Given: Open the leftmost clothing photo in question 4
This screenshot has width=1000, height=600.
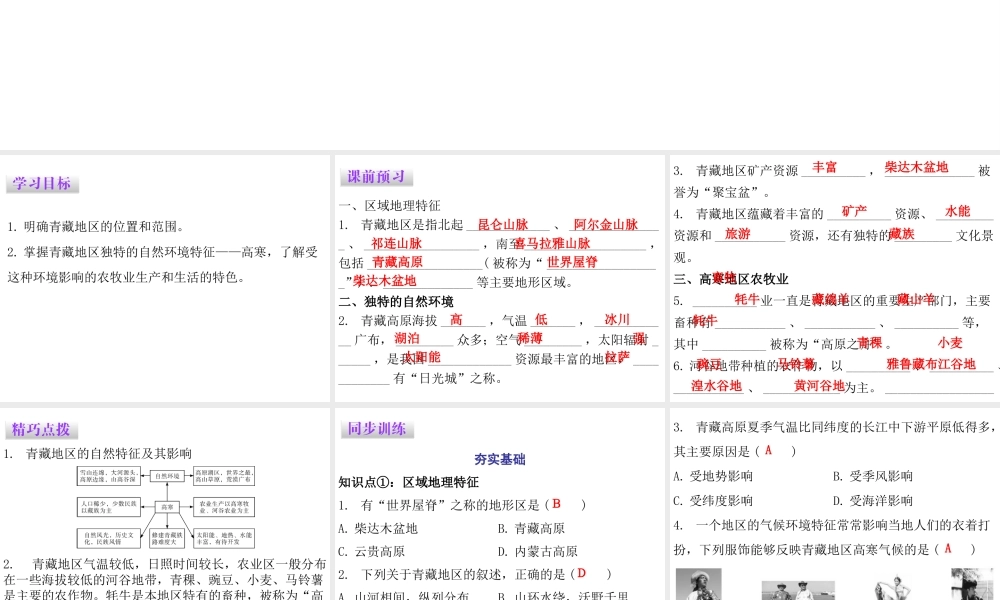Looking at the screenshot, I should point(699,584).
